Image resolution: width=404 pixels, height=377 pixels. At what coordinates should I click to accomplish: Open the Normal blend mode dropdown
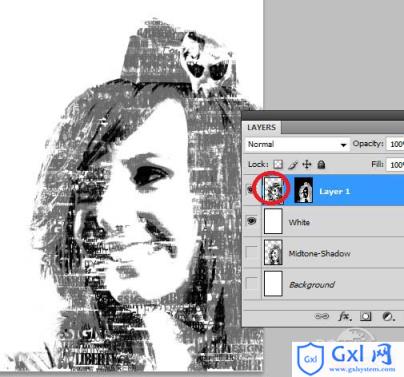coord(297,144)
